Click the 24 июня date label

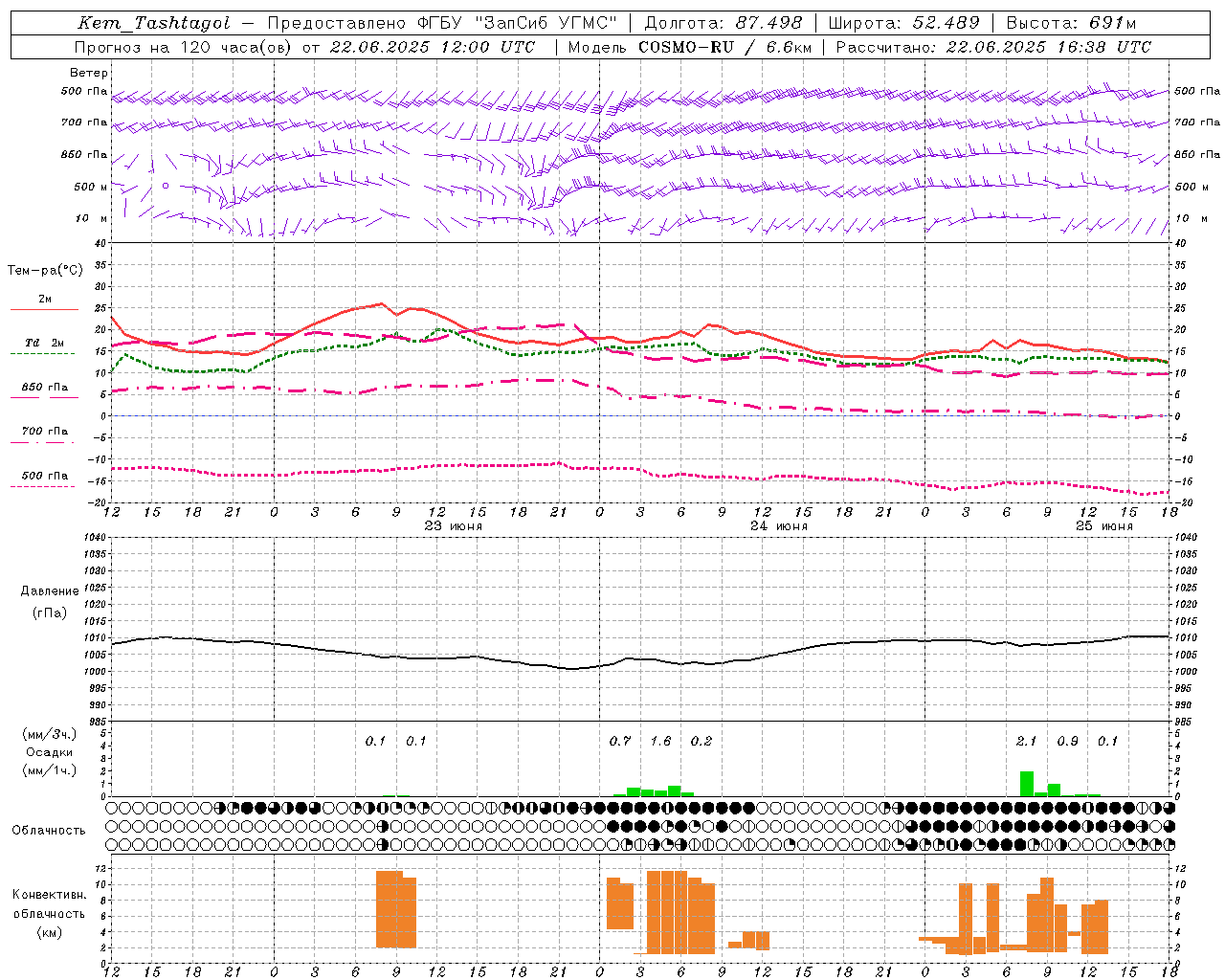(779, 526)
